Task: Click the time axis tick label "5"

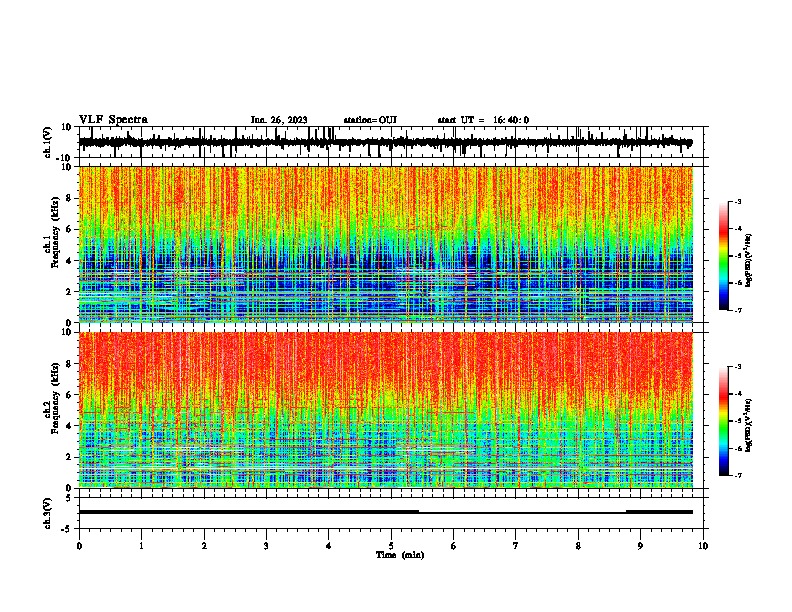Action: [391, 546]
